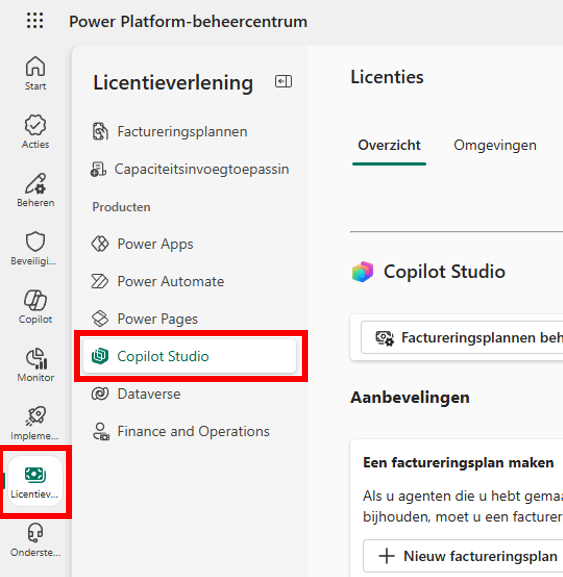Switch to the Omgevingen tab

495,145
